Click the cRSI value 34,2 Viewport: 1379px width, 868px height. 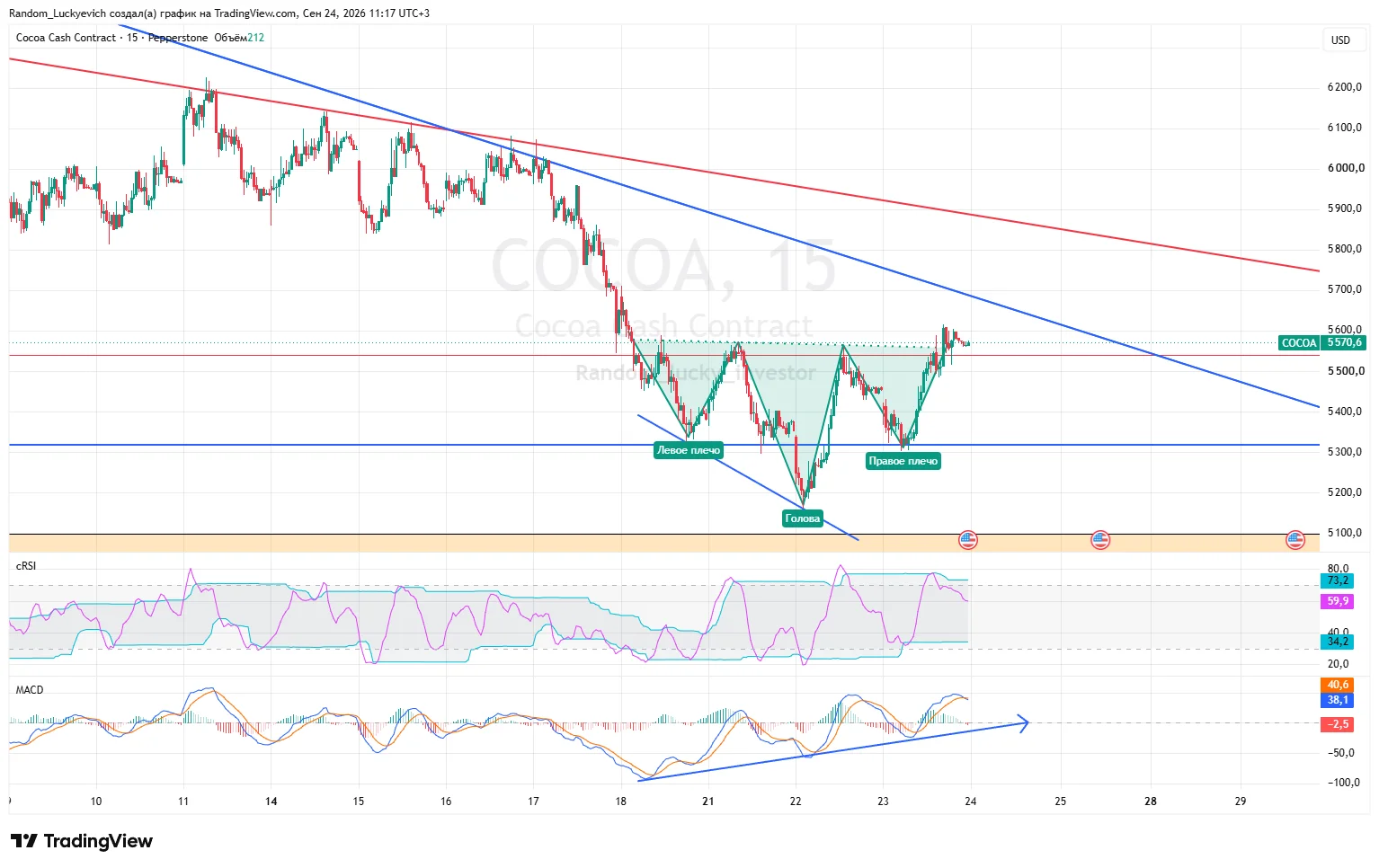[x=1338, y=642]
